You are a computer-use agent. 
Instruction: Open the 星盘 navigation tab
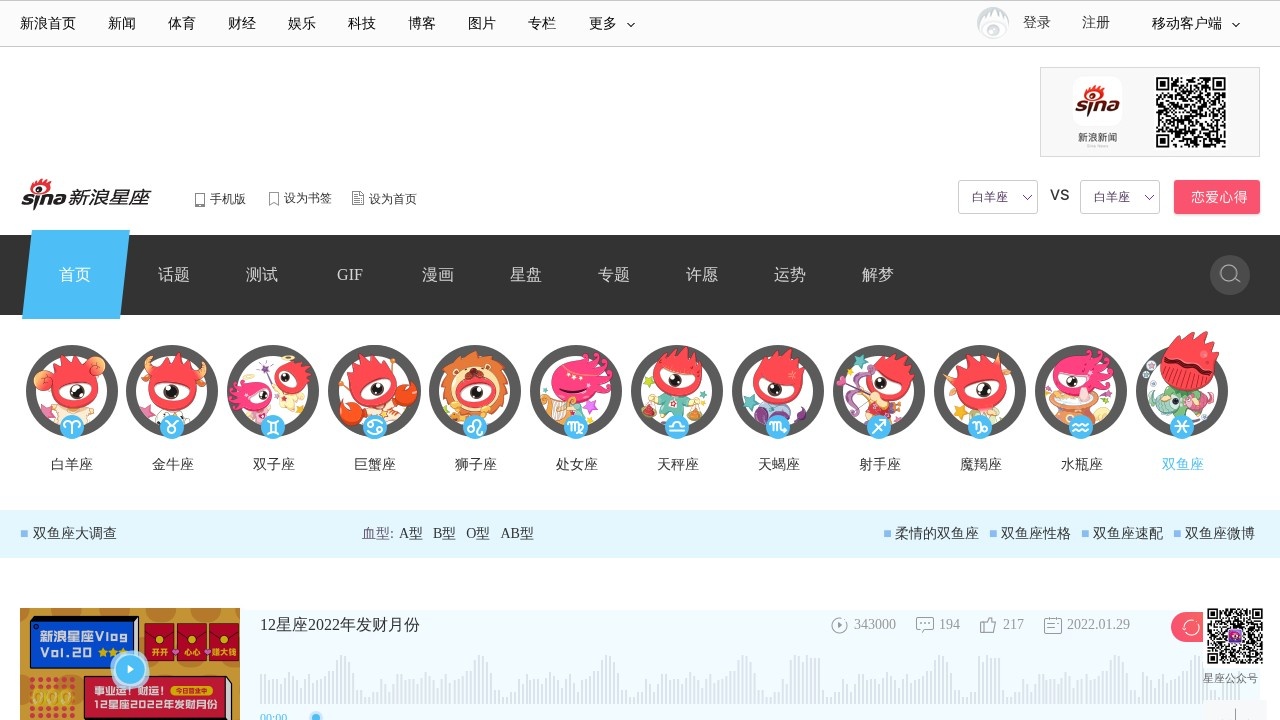525,275
